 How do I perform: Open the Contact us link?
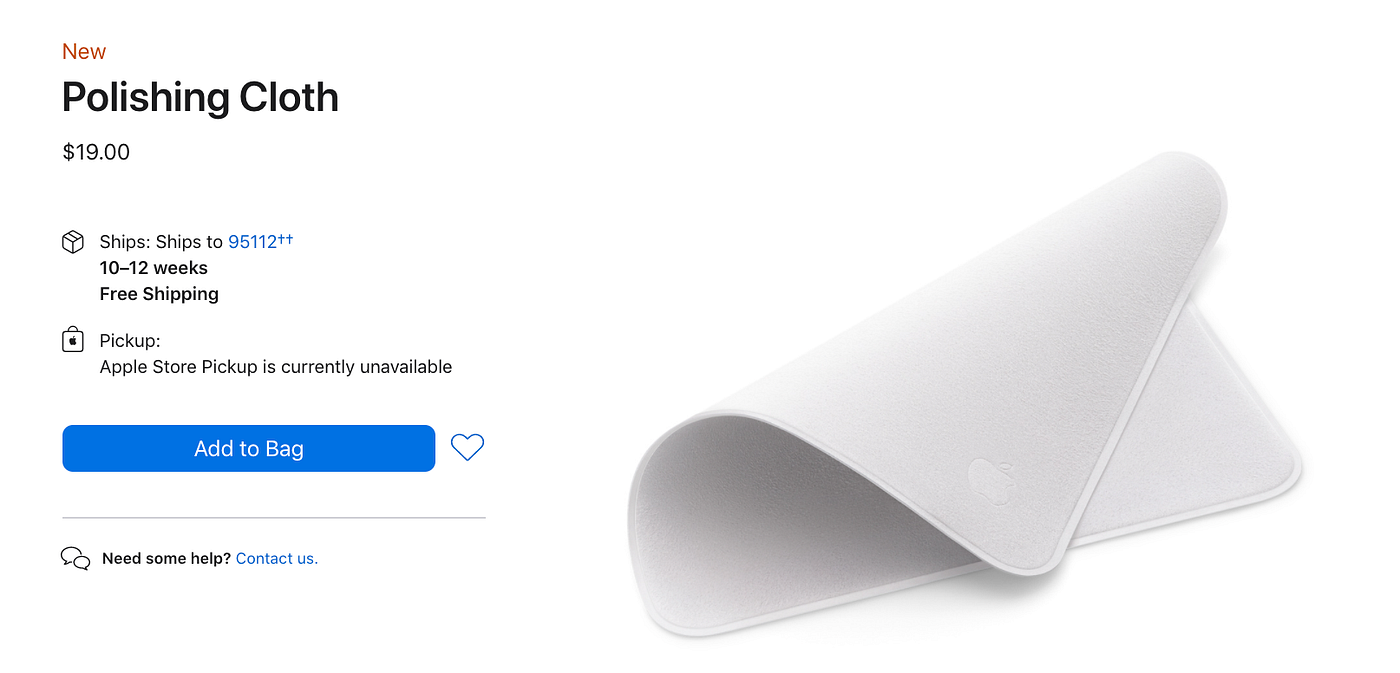tap(277, 558)
